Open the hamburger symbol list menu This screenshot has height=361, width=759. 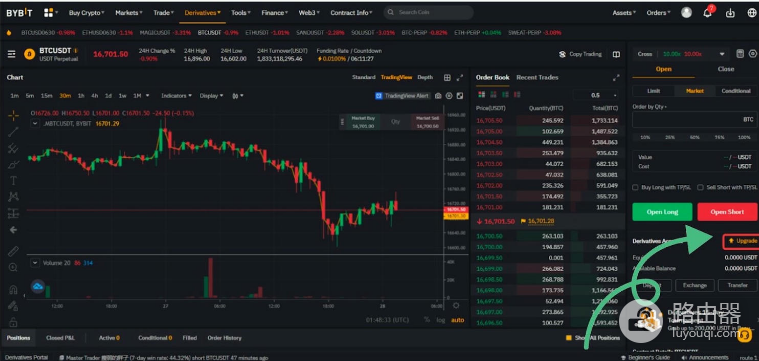point(12,54)
